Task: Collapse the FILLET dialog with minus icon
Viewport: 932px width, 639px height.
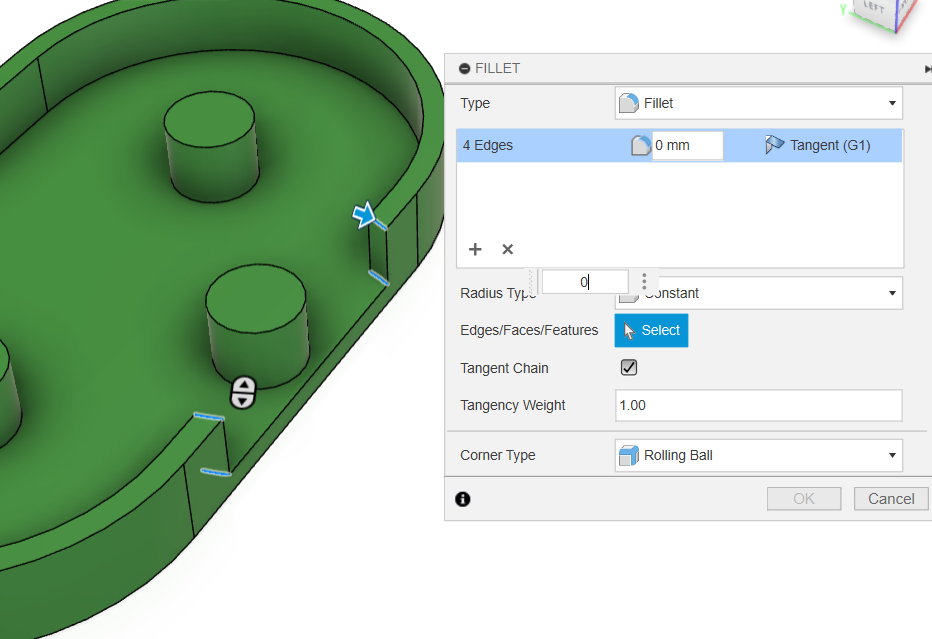Action: 464,69
